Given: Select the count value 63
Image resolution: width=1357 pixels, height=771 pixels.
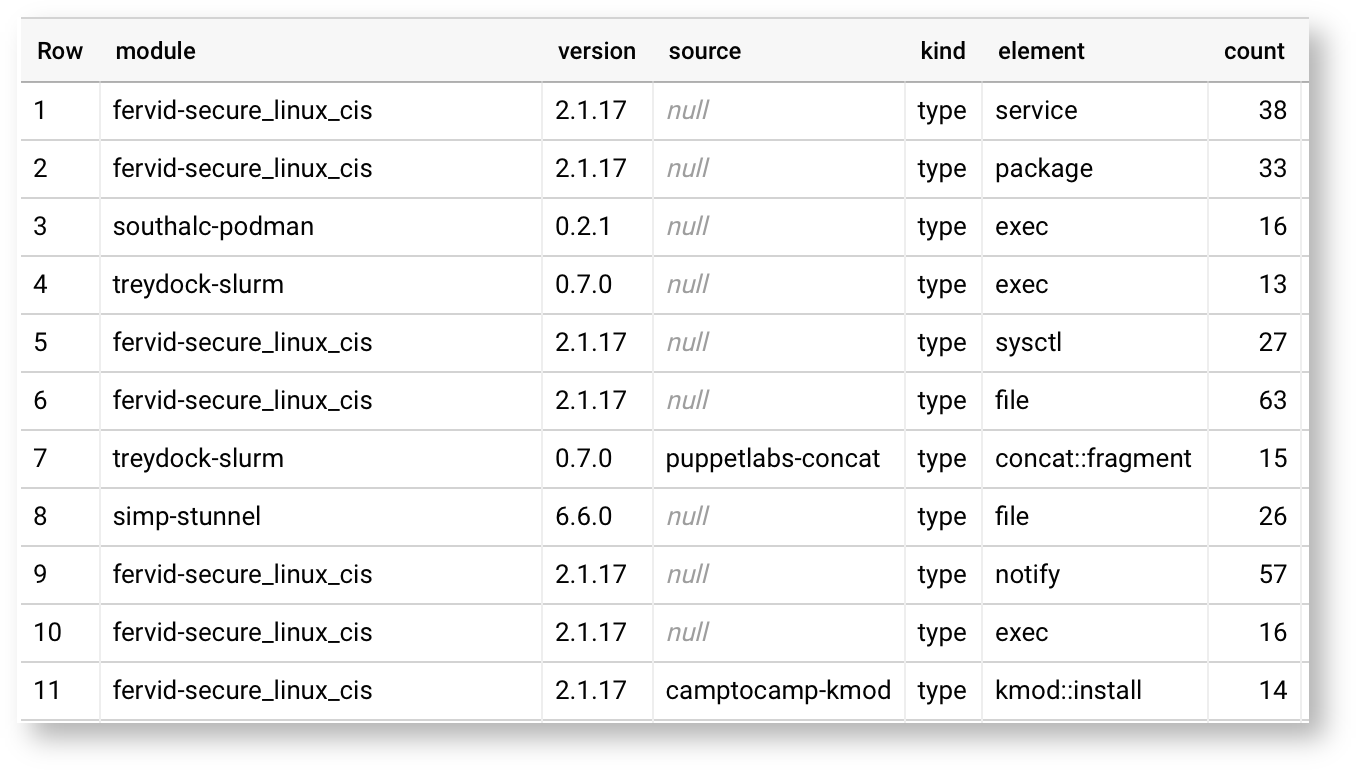Looking at the screenshot, I should 1271,400.
